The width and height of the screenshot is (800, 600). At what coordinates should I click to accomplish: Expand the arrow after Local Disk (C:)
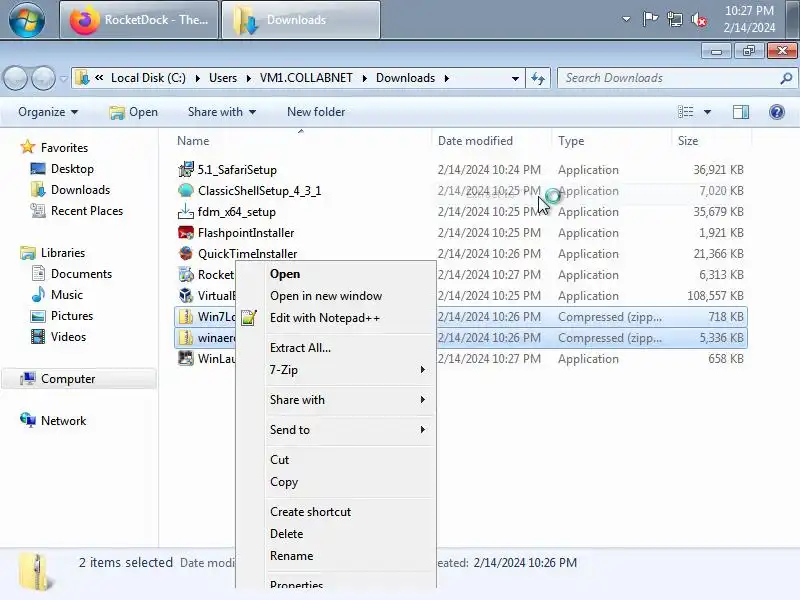(x=197, y=78)
